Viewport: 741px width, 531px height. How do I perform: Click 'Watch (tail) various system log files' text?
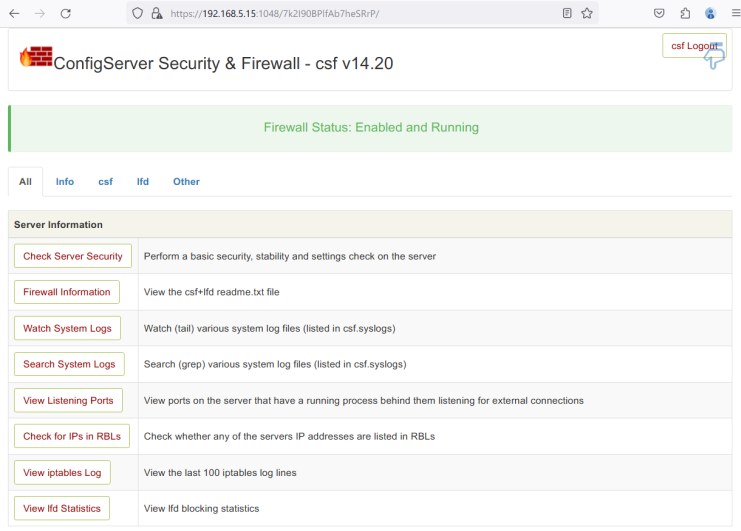click(269, 328)
